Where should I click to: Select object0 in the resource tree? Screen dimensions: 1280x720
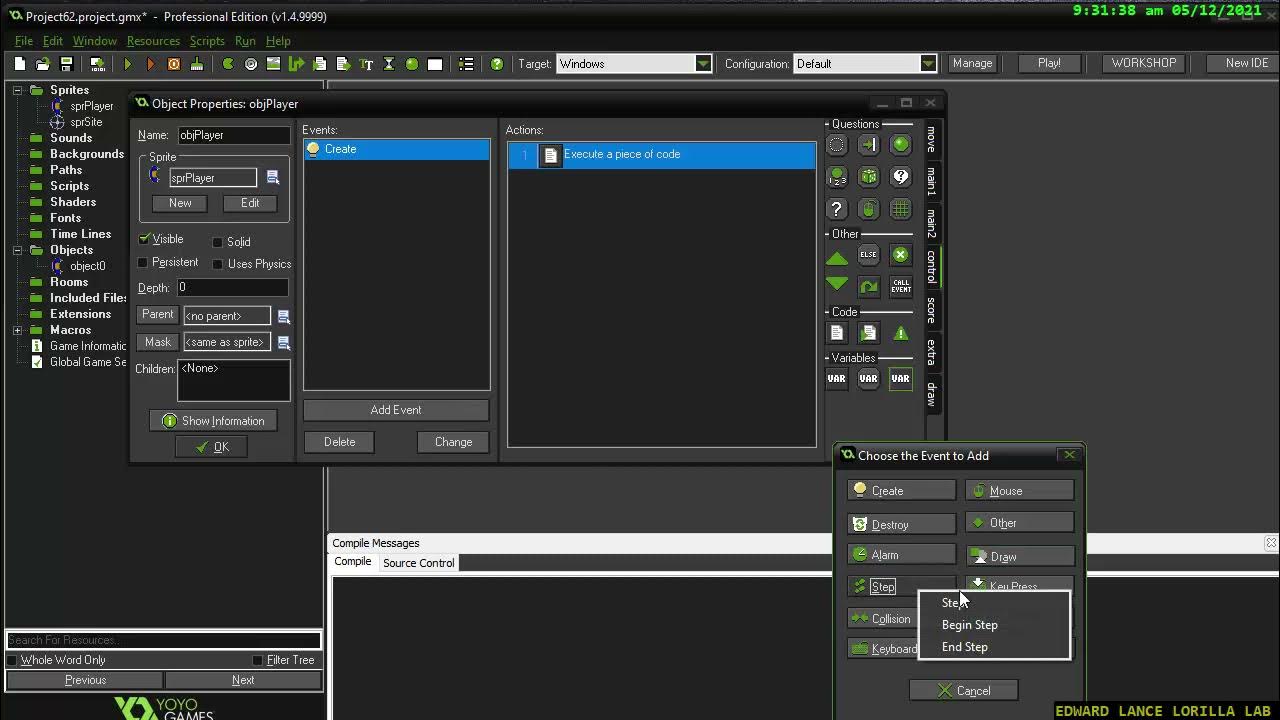(87, 266)
